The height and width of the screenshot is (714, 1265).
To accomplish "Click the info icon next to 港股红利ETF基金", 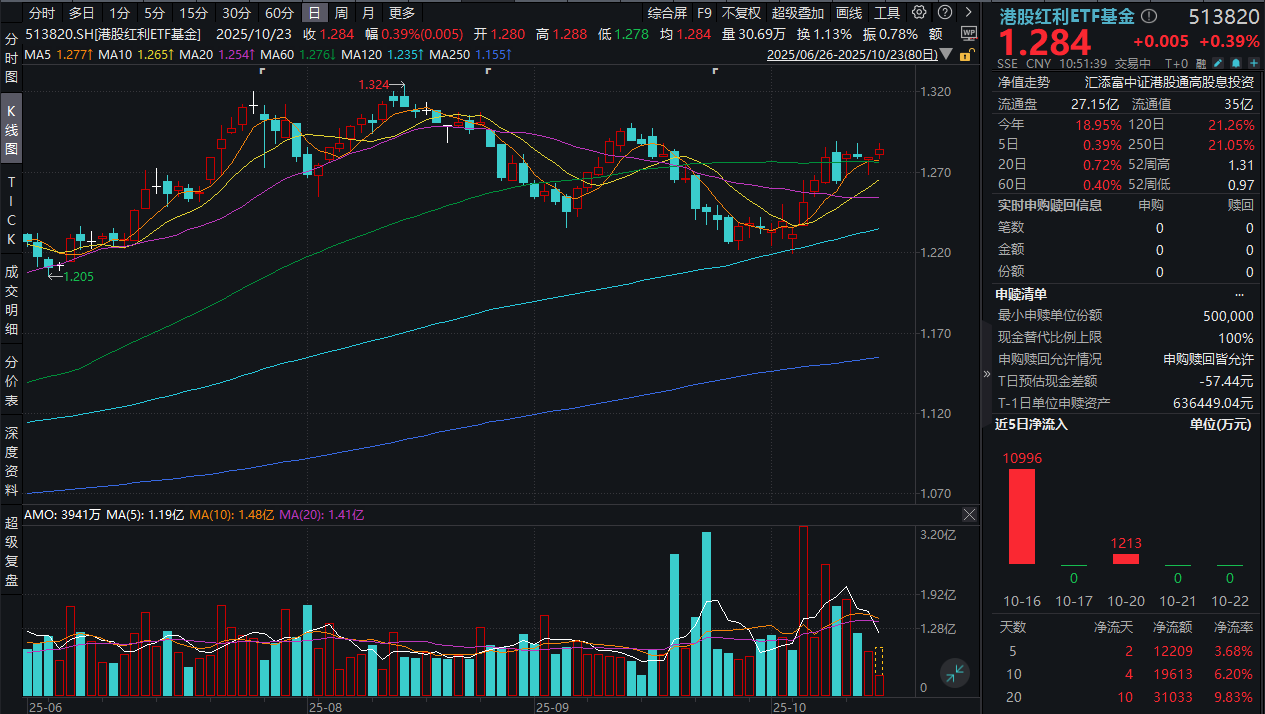I will pos(1148,17).
